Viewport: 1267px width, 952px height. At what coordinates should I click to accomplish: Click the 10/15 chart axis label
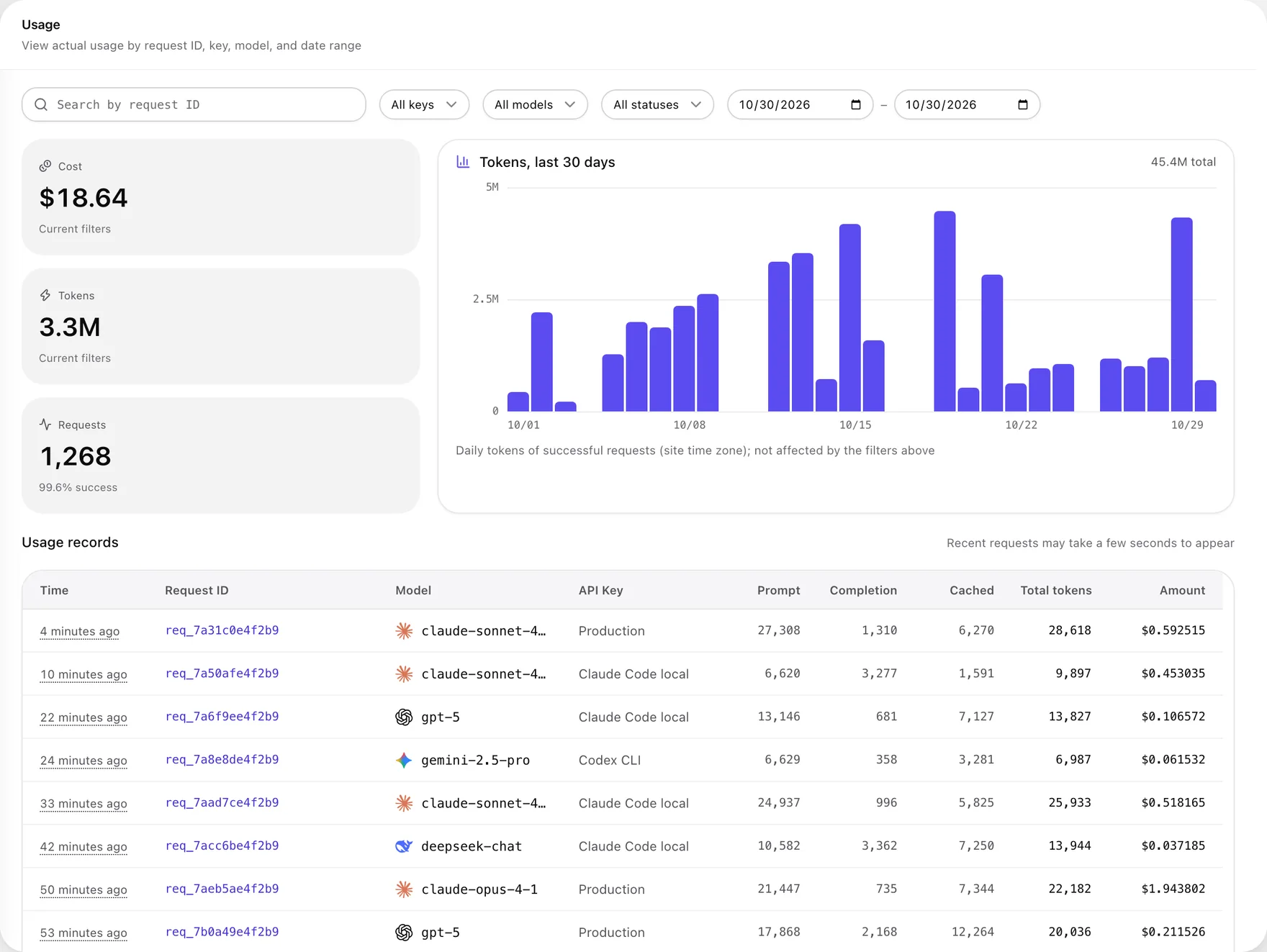coord(855,425)
